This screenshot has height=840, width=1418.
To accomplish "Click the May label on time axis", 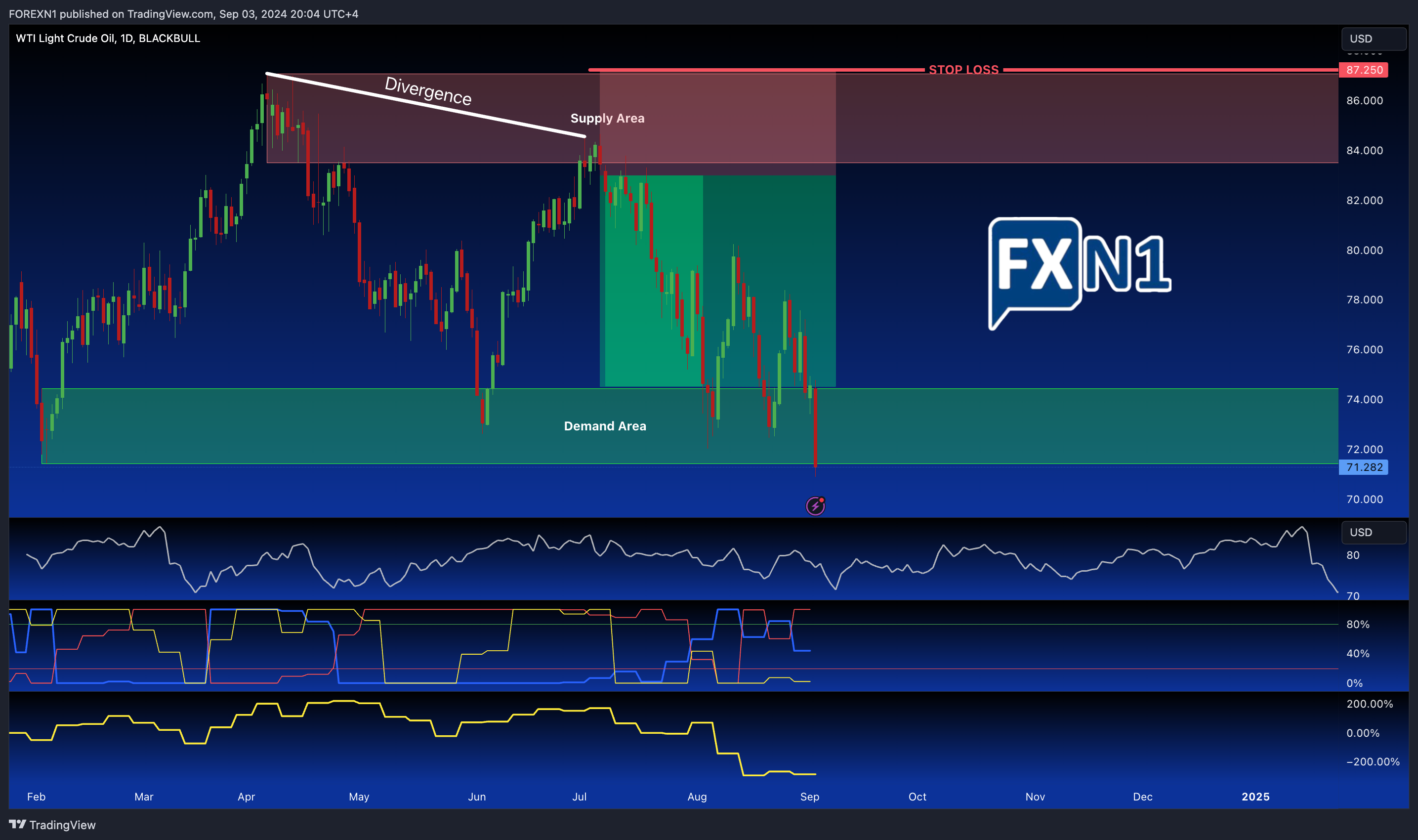I will (x=359, y=797).
